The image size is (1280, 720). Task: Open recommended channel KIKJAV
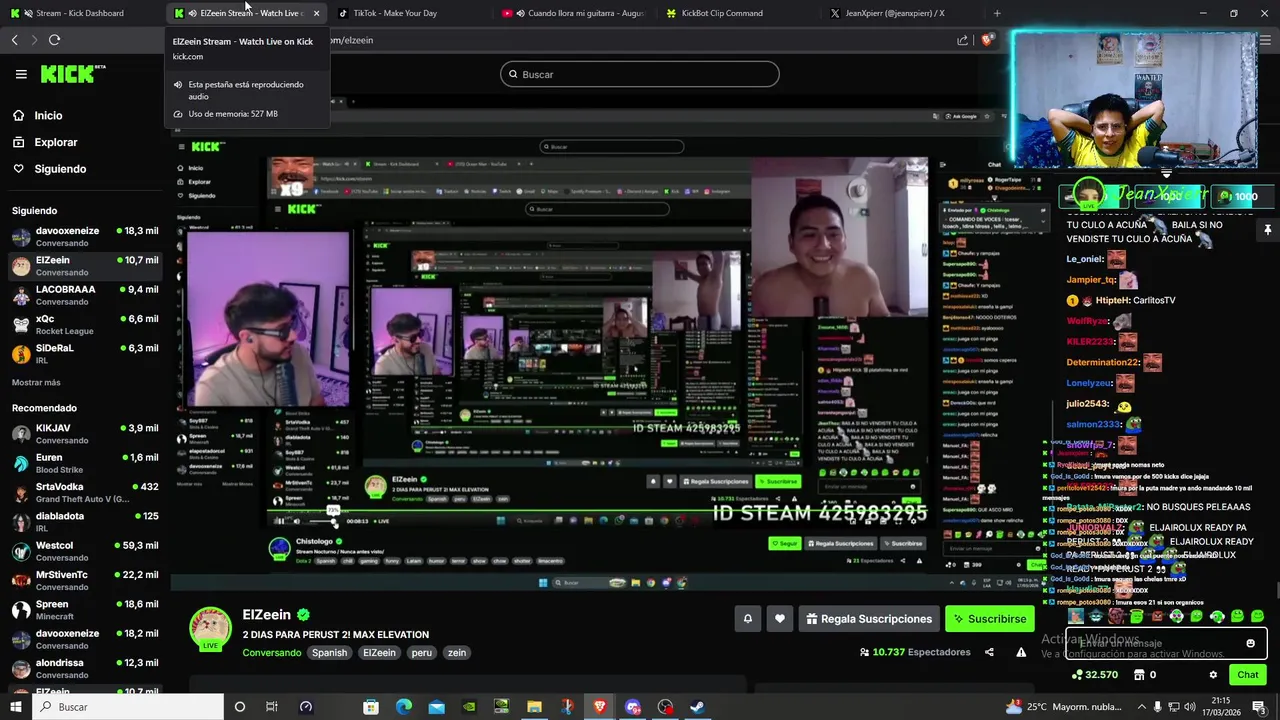(x=84, y=434)
